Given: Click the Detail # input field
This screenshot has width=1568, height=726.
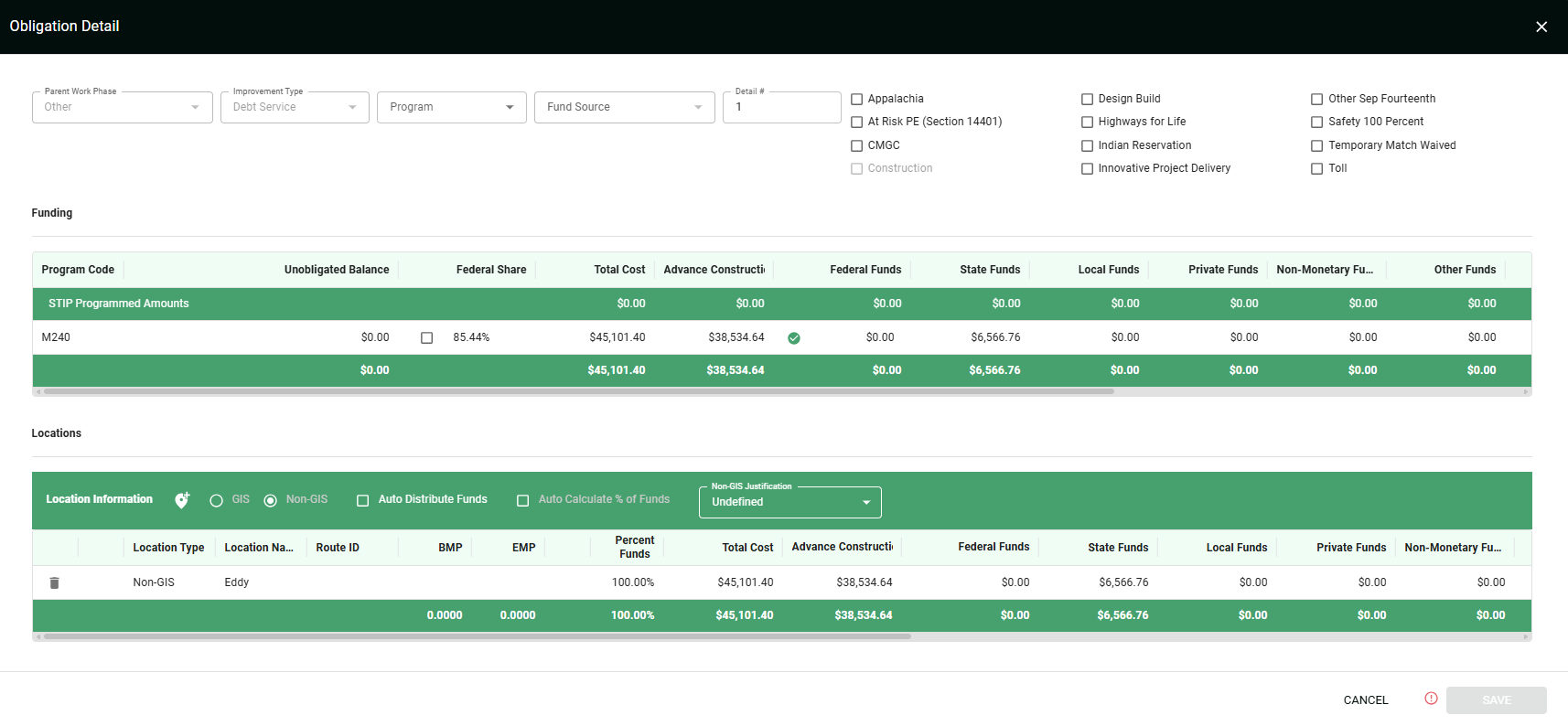Looking at the screenshot, I should 782,107.
